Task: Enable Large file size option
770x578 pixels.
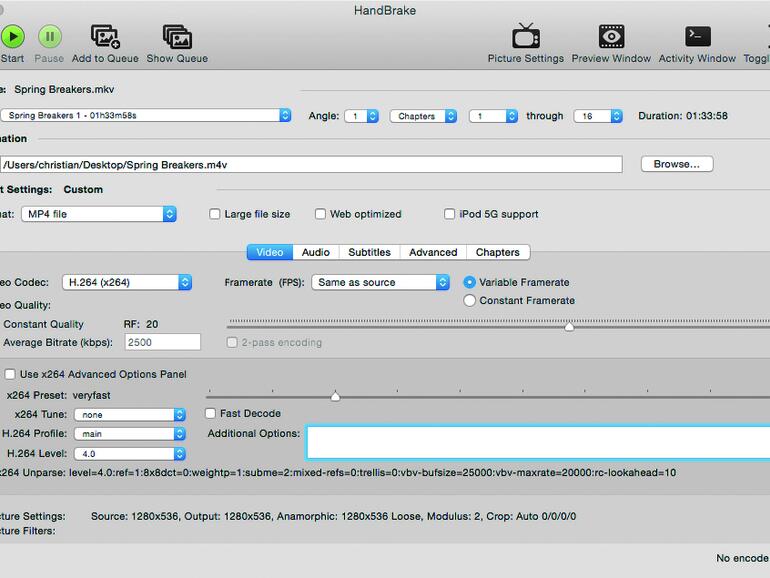Action: point(215,214)
